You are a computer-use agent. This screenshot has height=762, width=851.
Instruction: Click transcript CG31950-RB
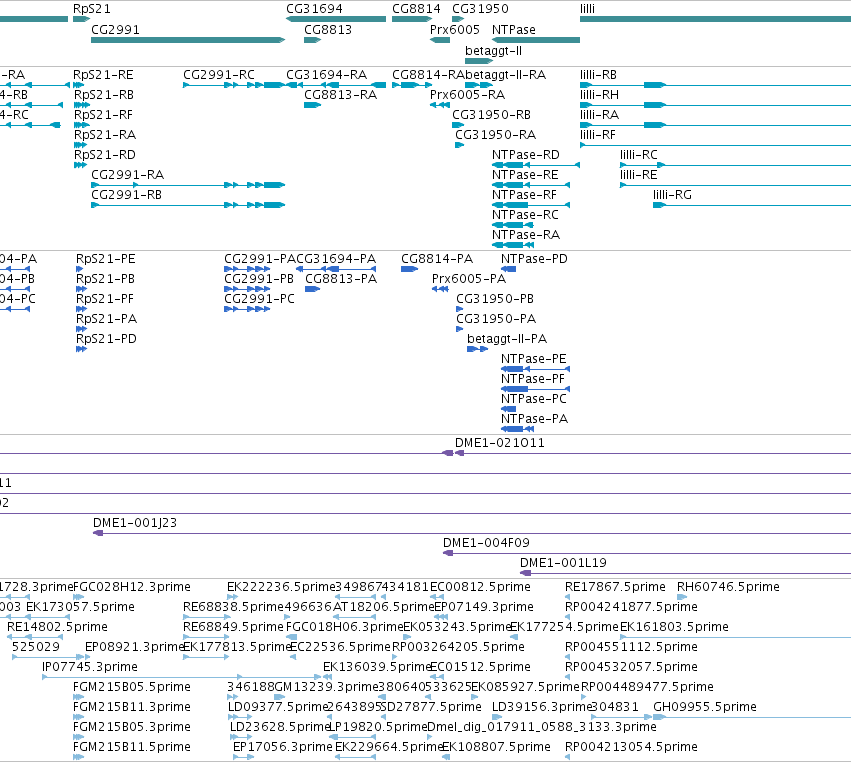click(491, 115)
